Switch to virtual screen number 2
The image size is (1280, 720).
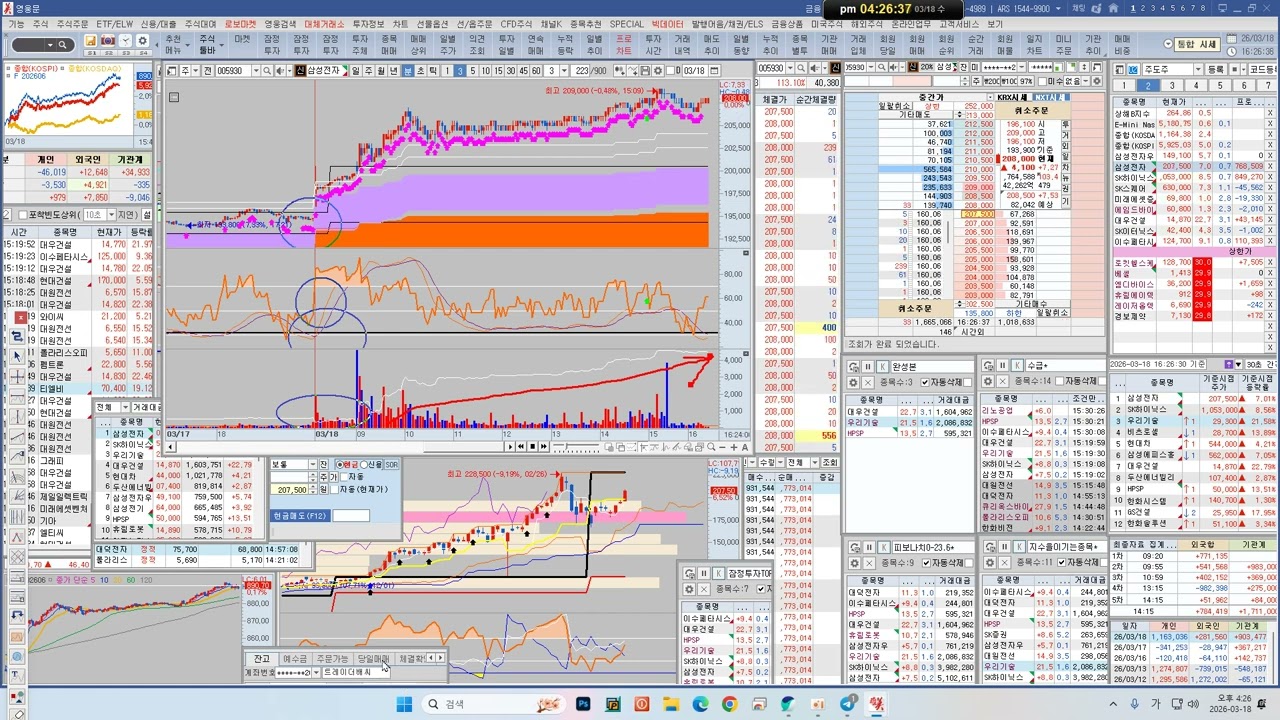(x=1143, y=8)
